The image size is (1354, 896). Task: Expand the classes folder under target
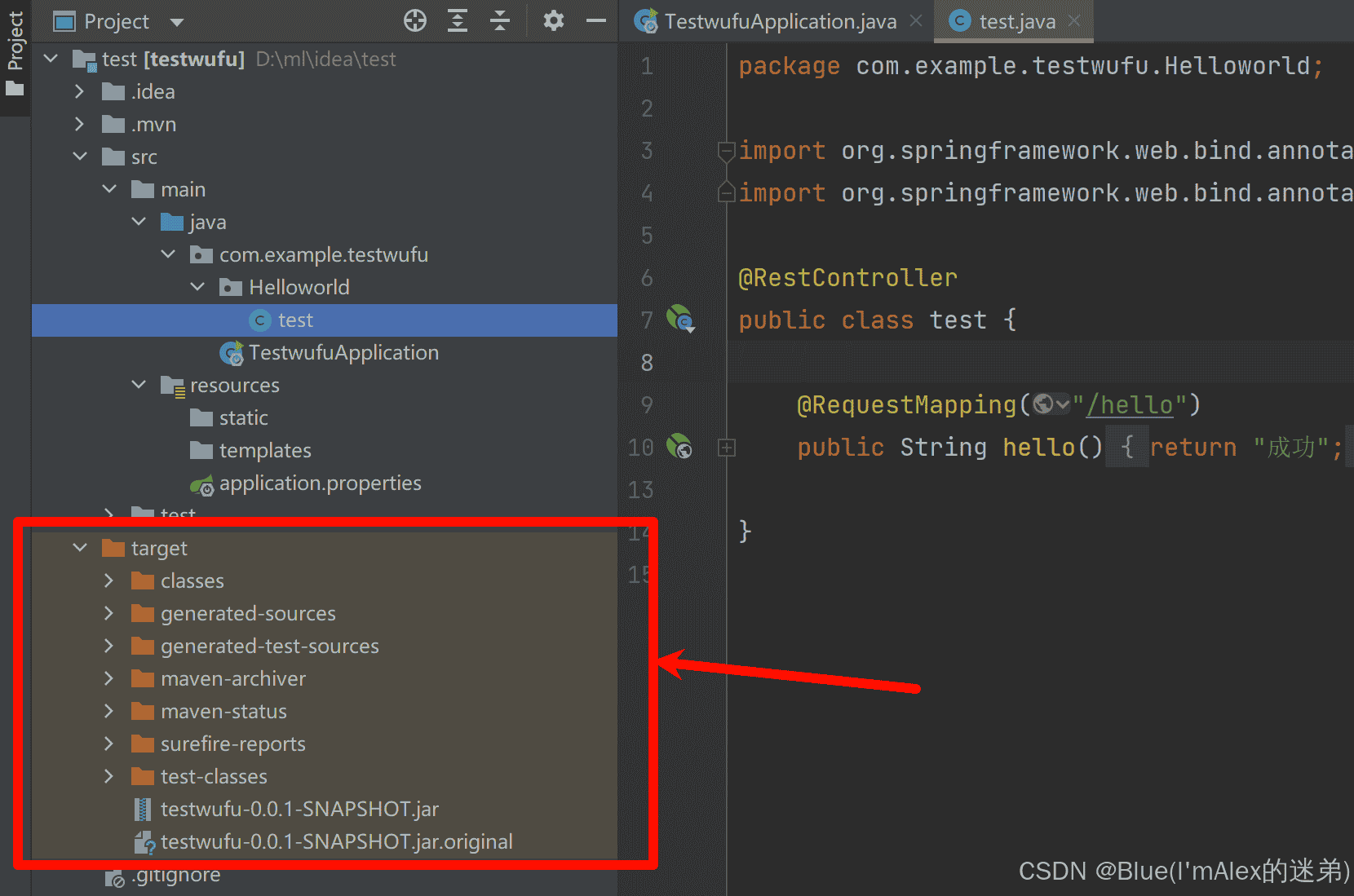108,580
